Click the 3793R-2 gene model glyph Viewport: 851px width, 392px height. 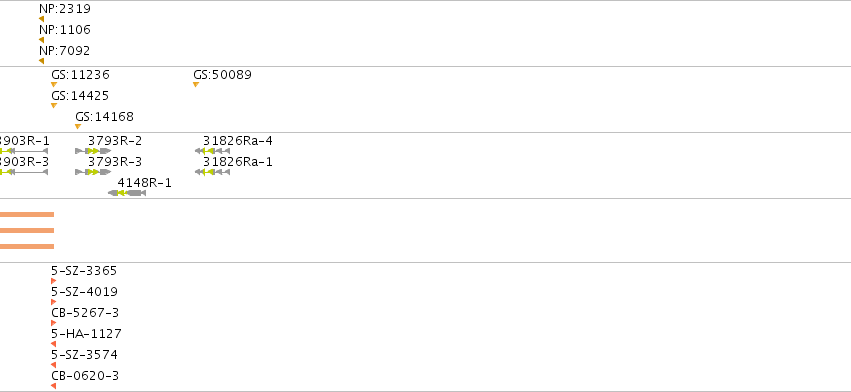[x=93, y=151]
